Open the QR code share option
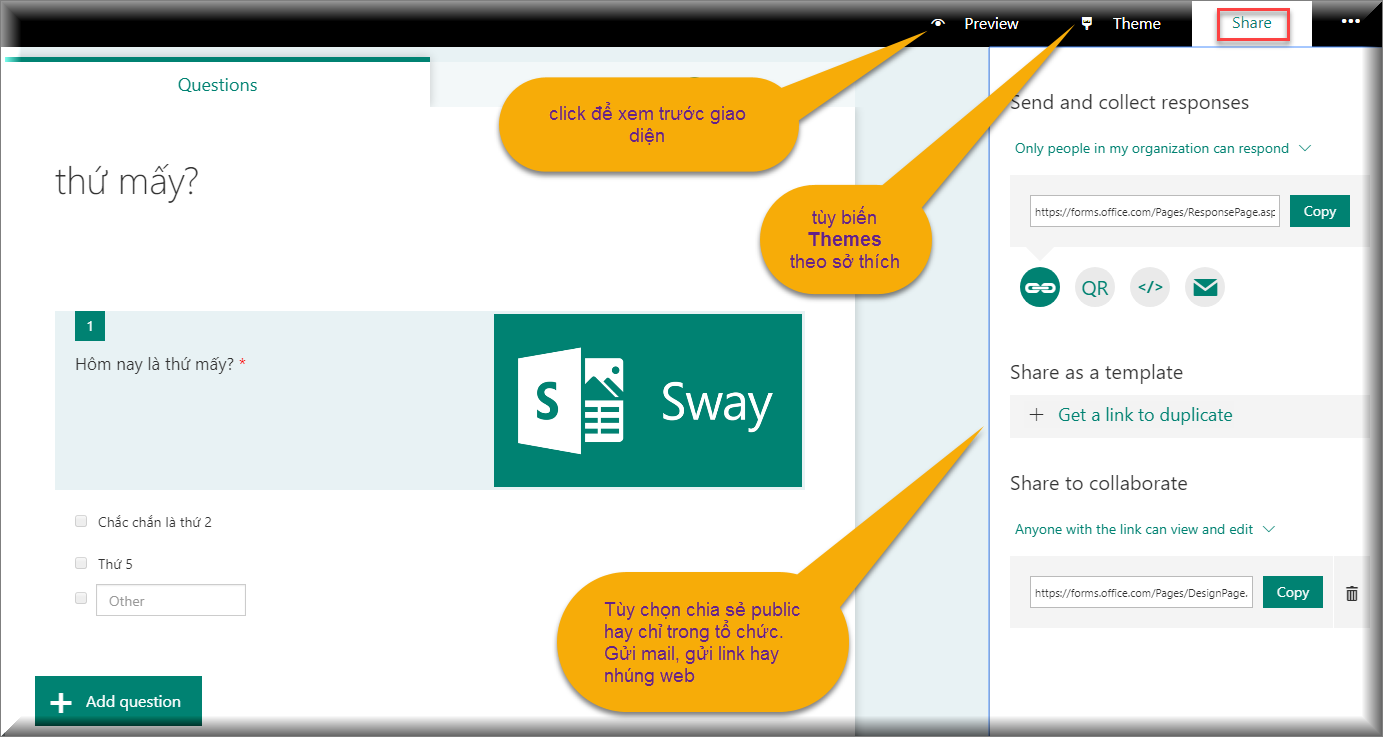 pos(1095,288)
